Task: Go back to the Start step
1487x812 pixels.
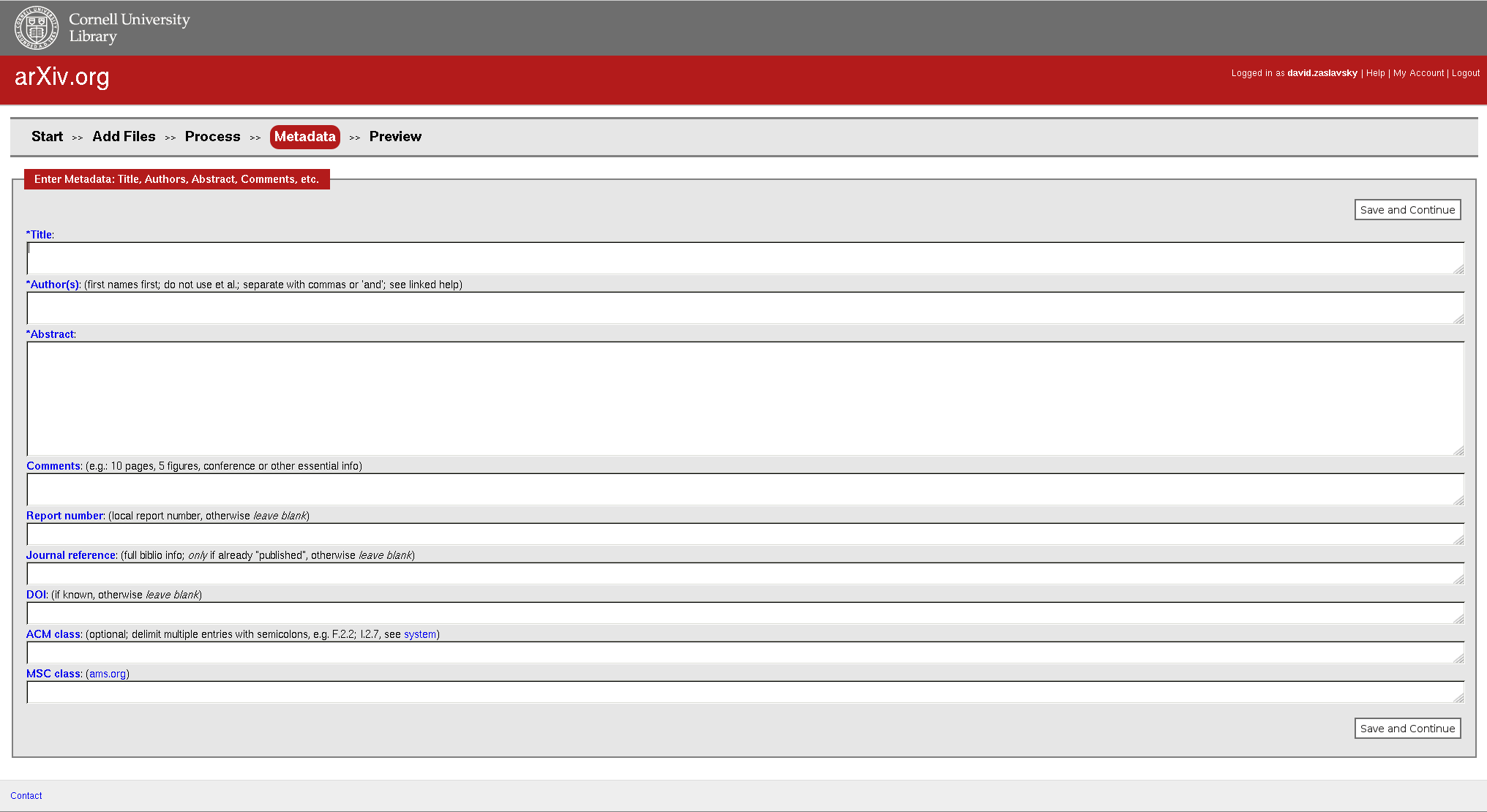Action: (48, 137)
